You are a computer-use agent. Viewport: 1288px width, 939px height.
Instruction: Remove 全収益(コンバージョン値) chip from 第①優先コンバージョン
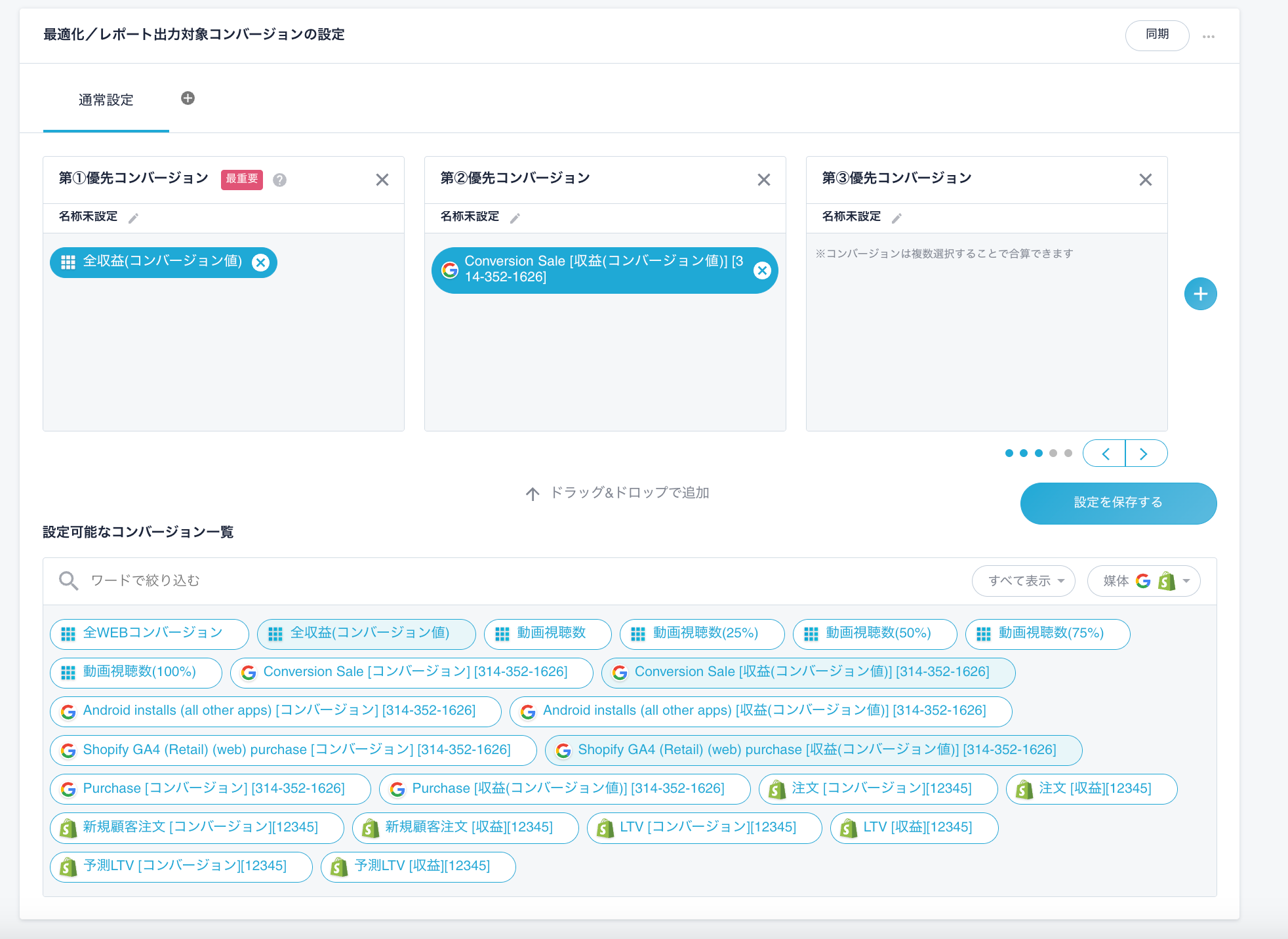coord(261,262)
